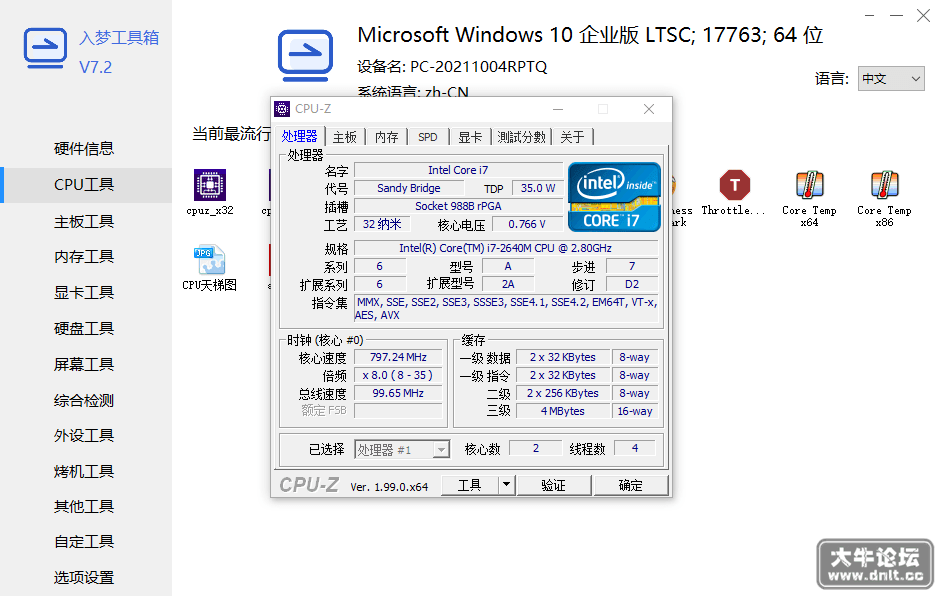Click the 797.24 MHz core speed value
The width and height of the screenshot is (941, 596).
click(x=398, y=358)
